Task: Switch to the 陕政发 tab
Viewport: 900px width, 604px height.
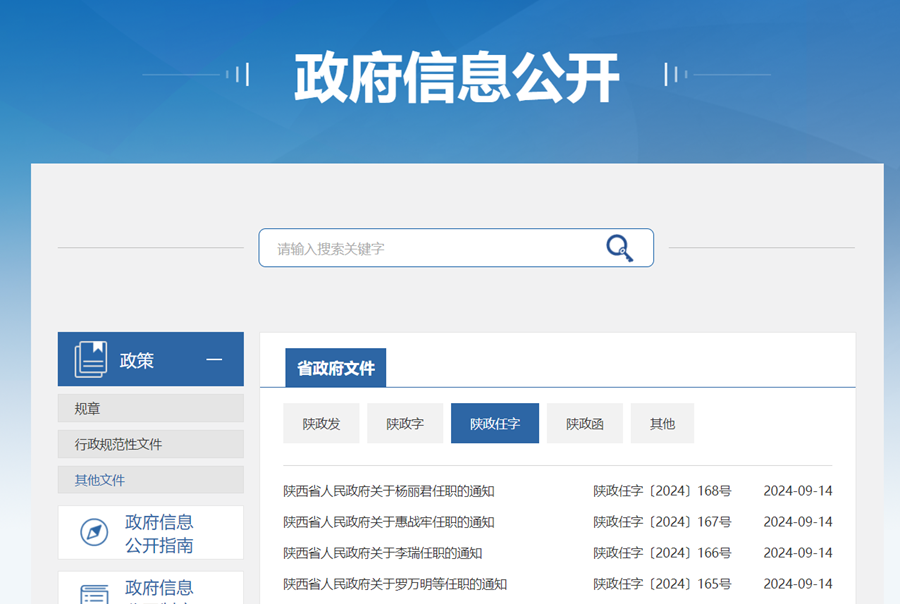Action: 321,424
